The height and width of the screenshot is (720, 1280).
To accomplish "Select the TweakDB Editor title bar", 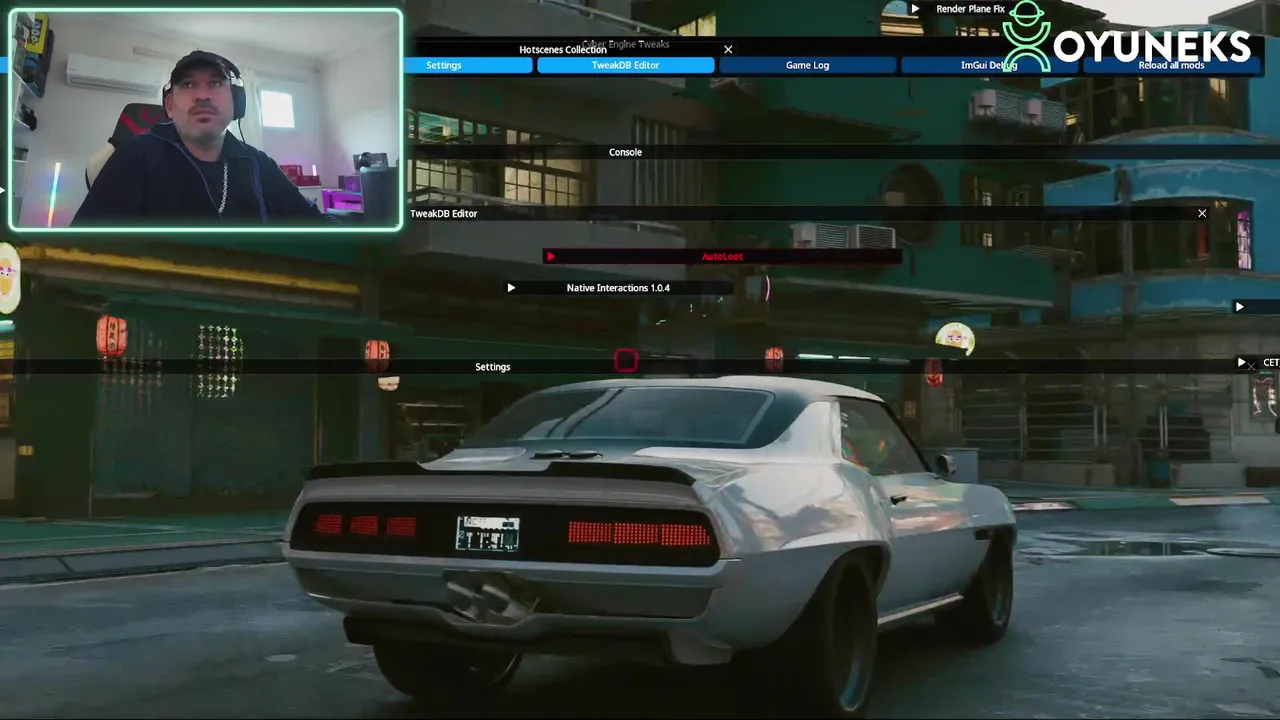I will tap(808, 213).
